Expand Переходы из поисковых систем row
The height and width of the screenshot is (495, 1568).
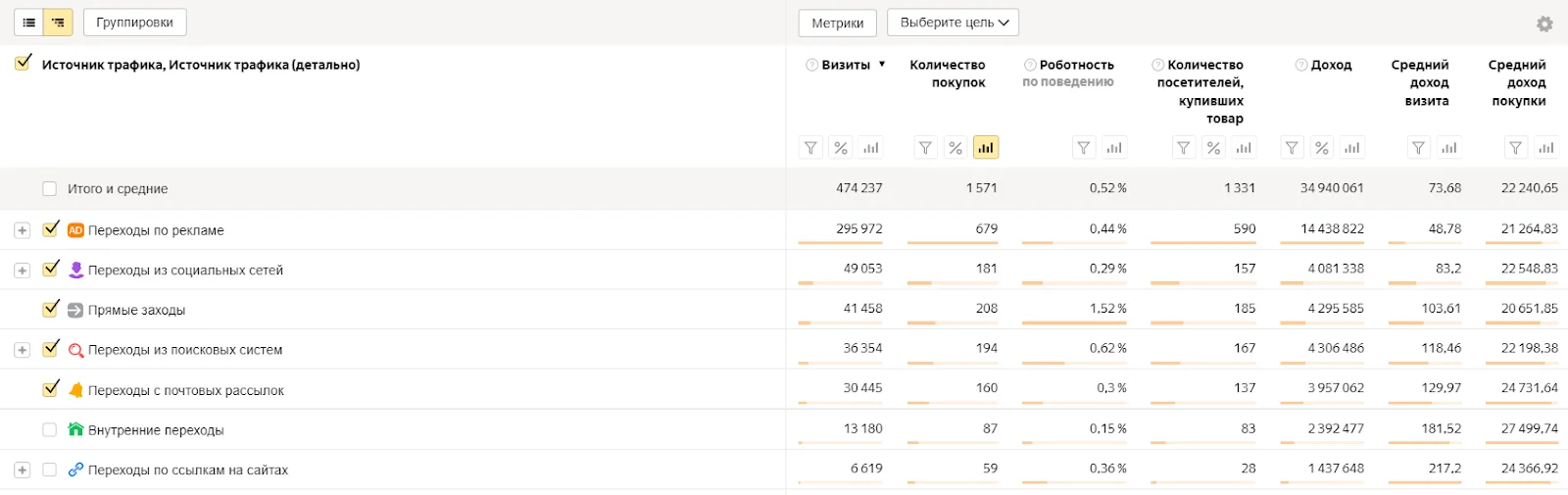tap(22, 350)
